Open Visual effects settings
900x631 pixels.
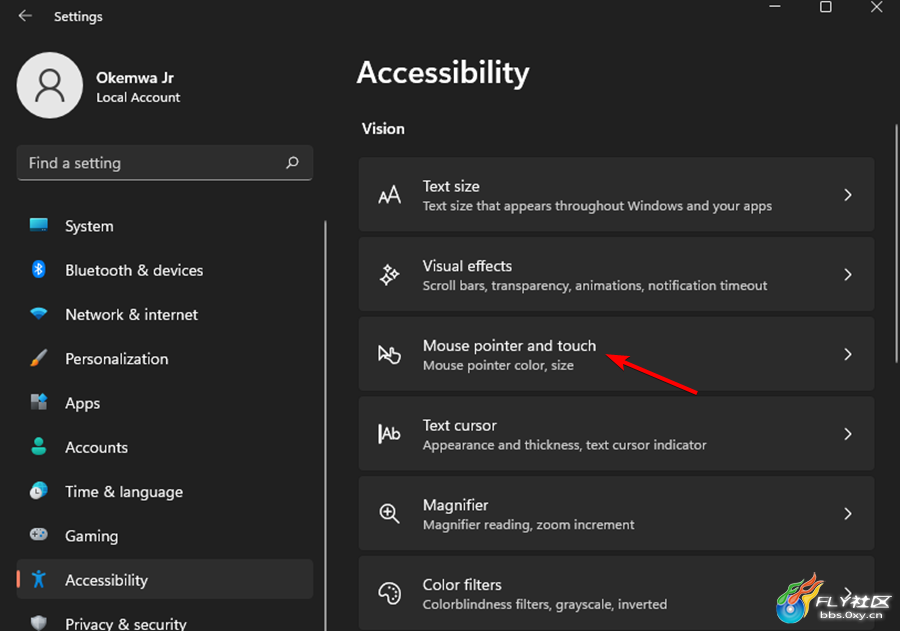pos(616,274)
